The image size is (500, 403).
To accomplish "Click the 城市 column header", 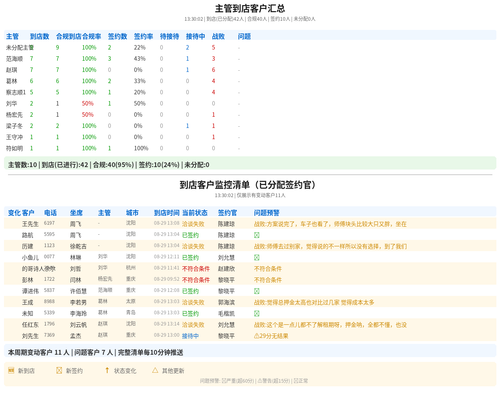I will tap(132, 213).
